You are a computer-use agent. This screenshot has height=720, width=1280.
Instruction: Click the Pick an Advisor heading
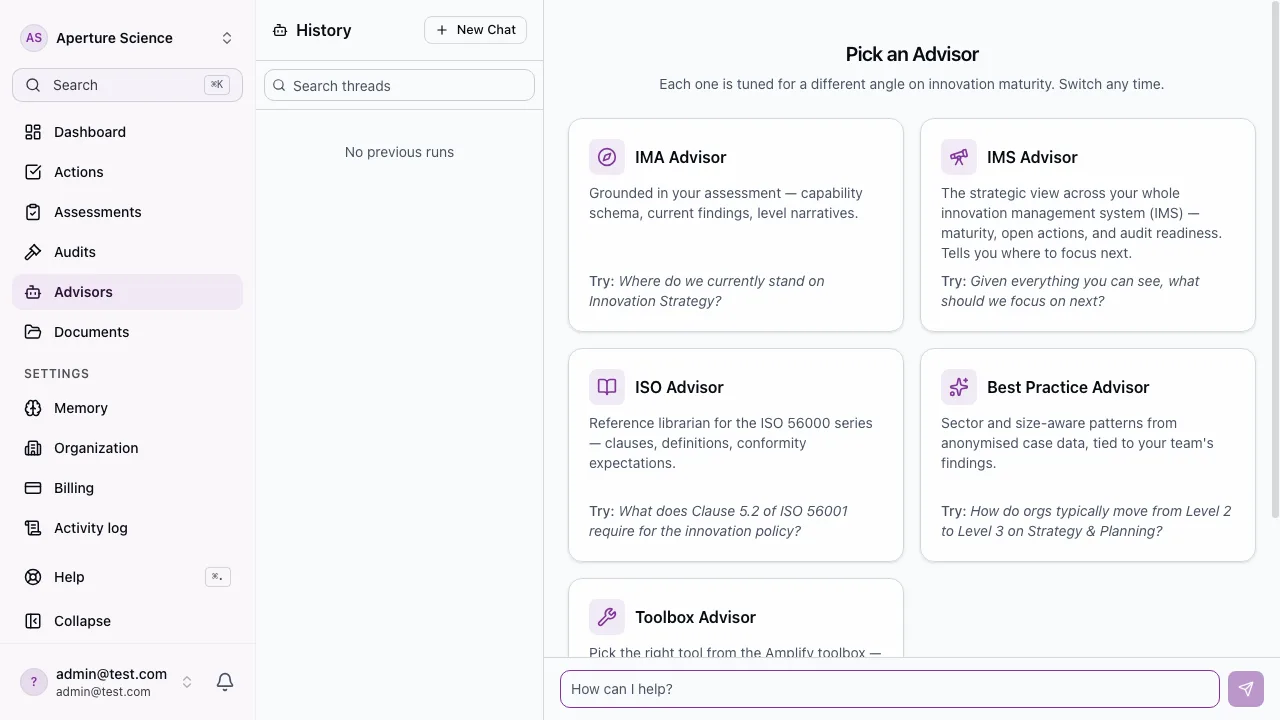point(912,54)
